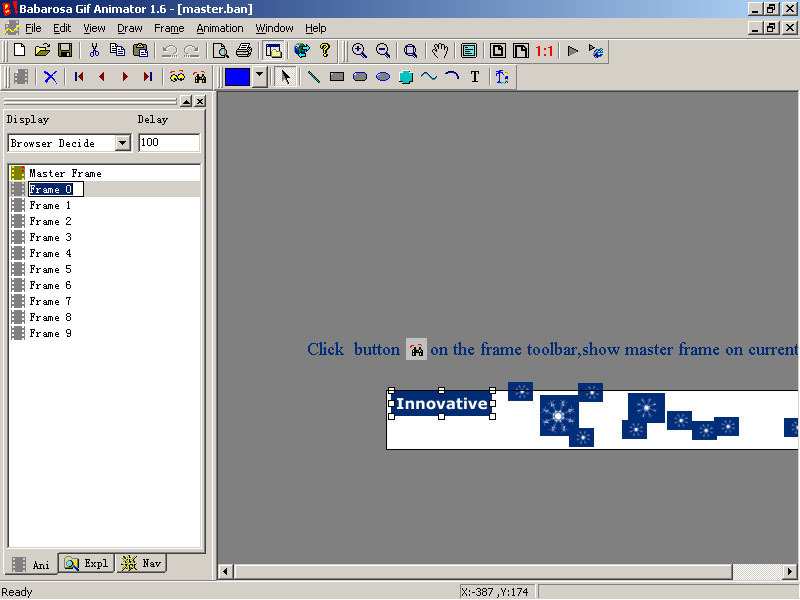The width and height of the screenshot is (800, 600).
Task: Click the horizontal scrollbar right arrow
Action: click(790, 571)
